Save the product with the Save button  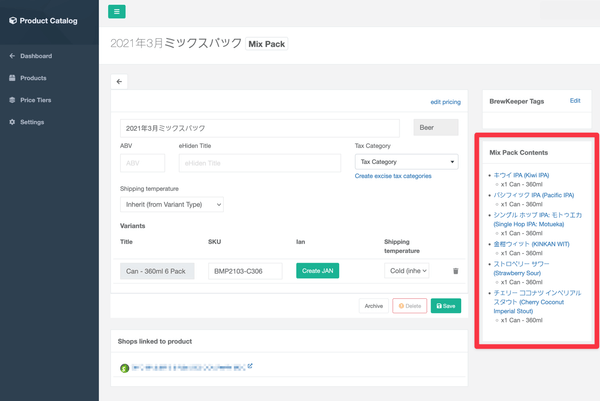tap(446, 306)
